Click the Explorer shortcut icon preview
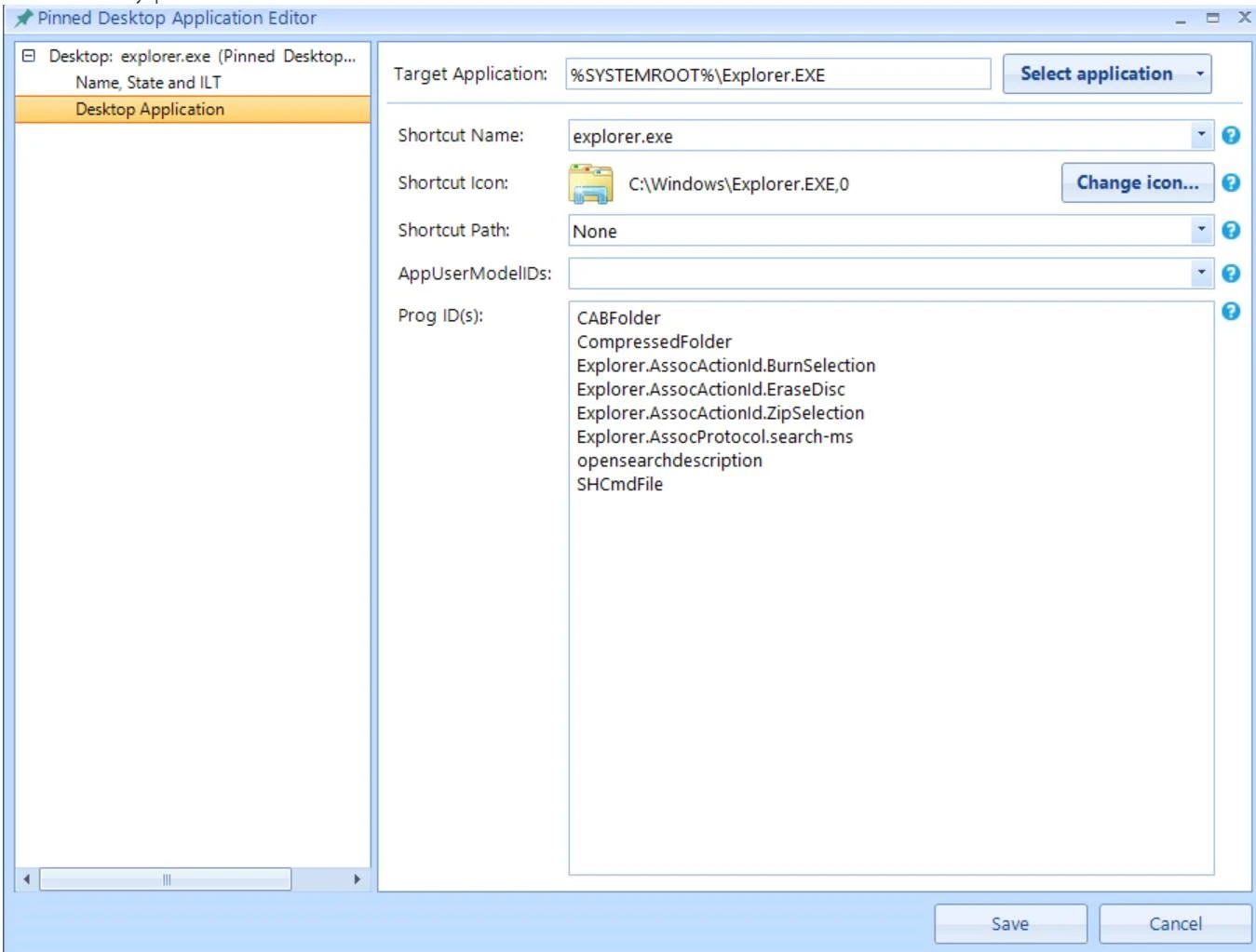This screenshot has height=952, width=1256. [x=591, y=183]
